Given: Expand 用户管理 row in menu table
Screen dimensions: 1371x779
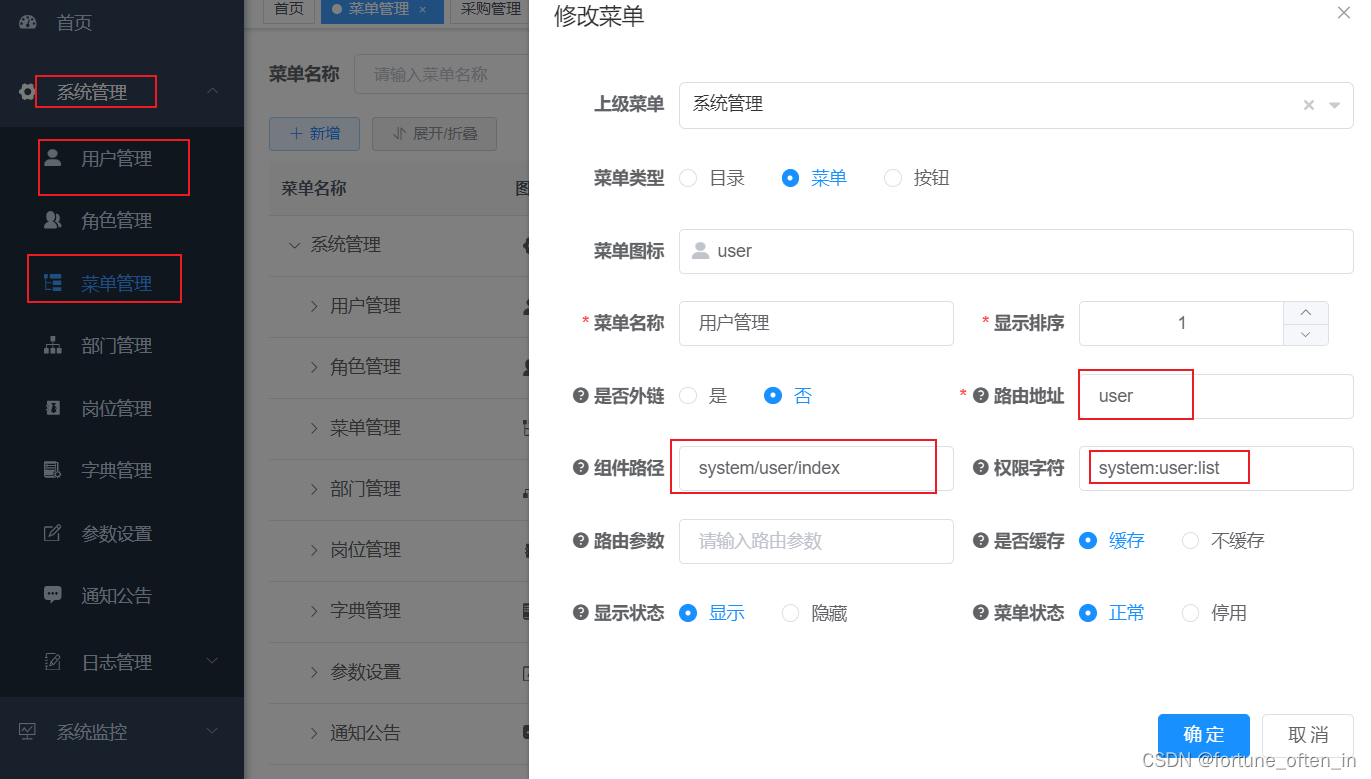Looking at the screenshot, I should pyautogui.click(x=315, y=306).
